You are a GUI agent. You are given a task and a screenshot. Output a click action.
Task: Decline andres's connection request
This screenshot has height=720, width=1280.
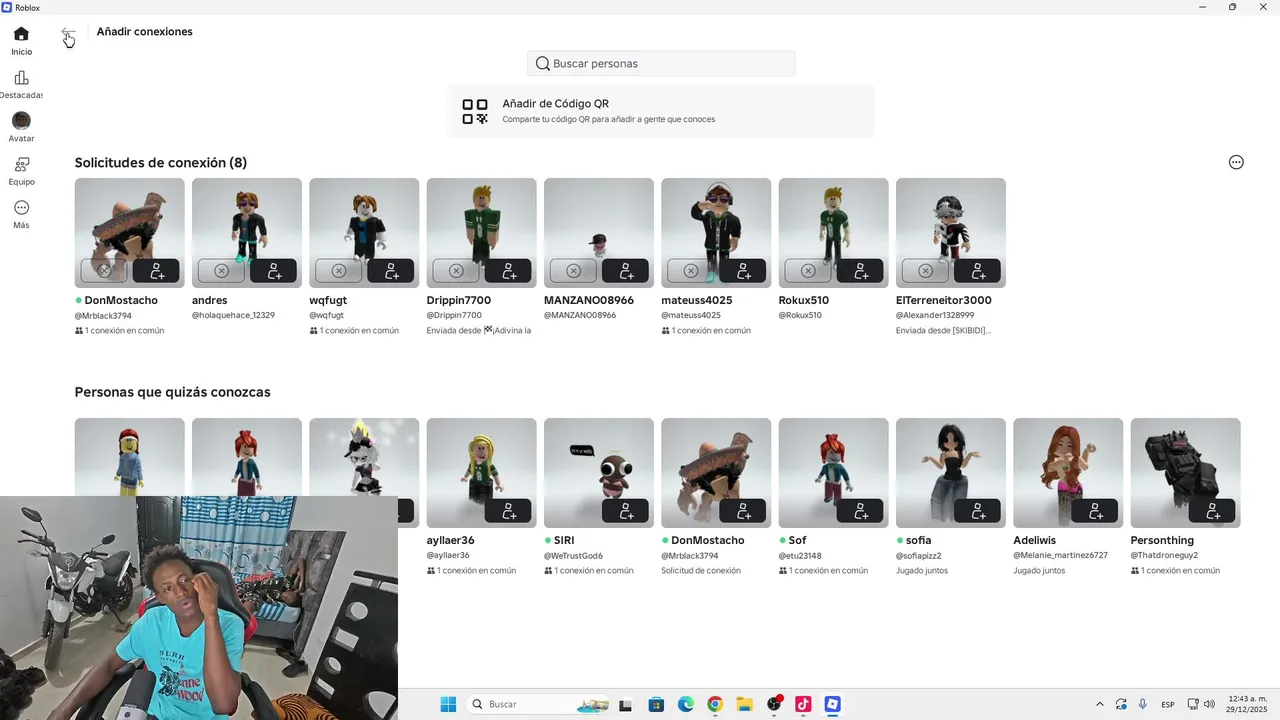point(221,271)
